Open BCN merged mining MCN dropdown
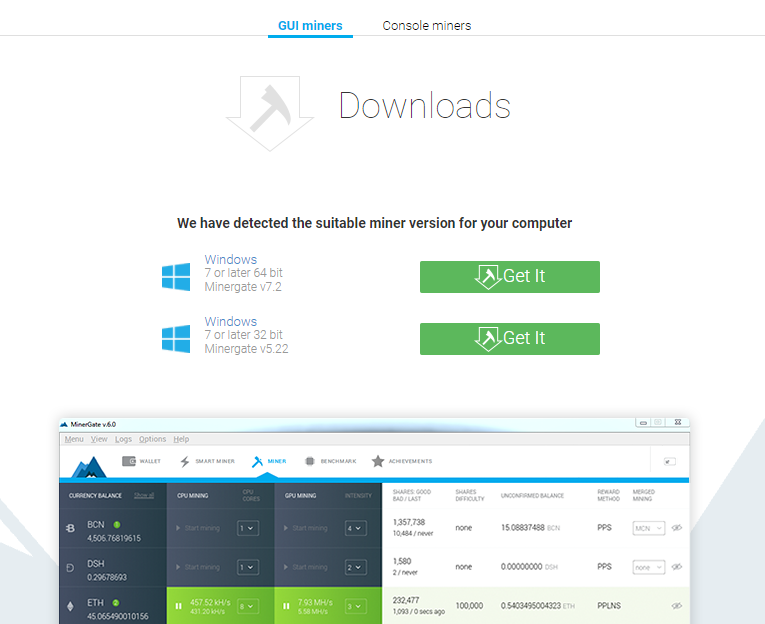This screenshot has height=624, width=765. pyautogui.click(x=648, y=528)
